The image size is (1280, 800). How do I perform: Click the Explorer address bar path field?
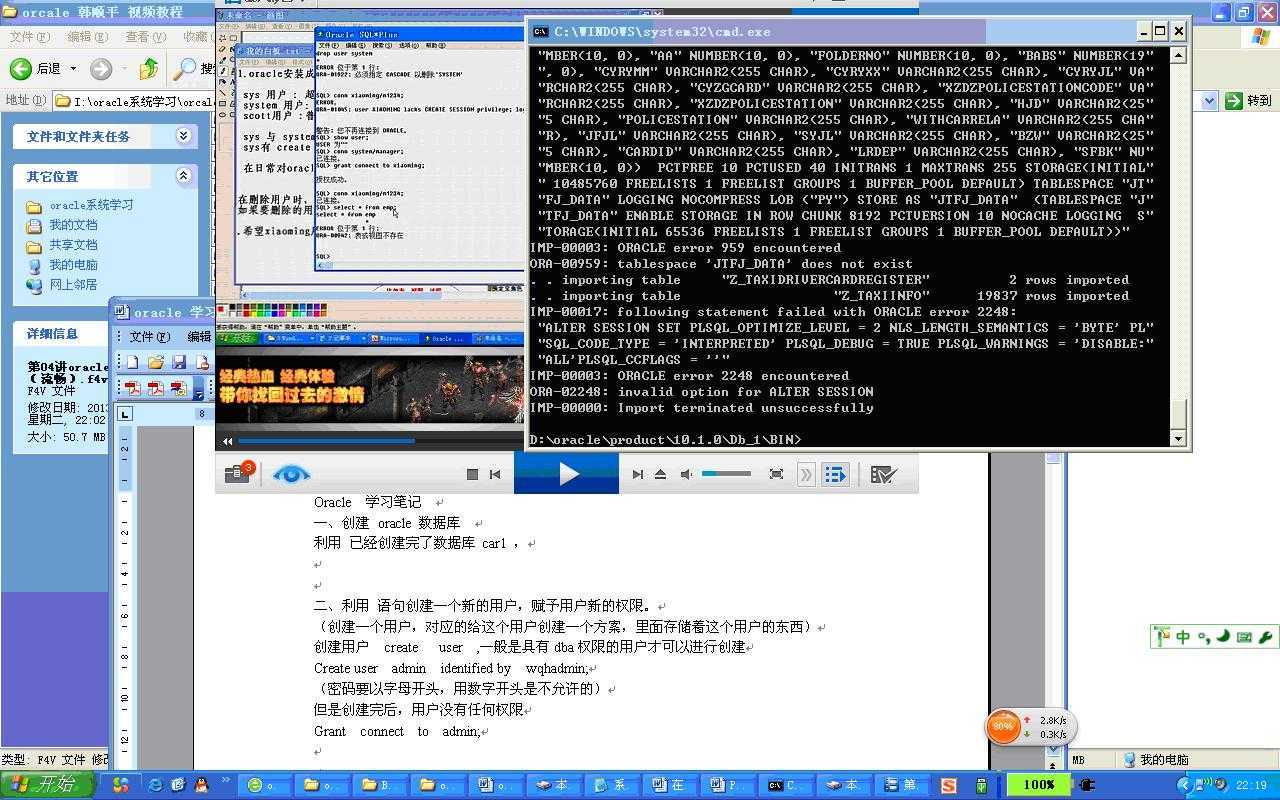134,101
